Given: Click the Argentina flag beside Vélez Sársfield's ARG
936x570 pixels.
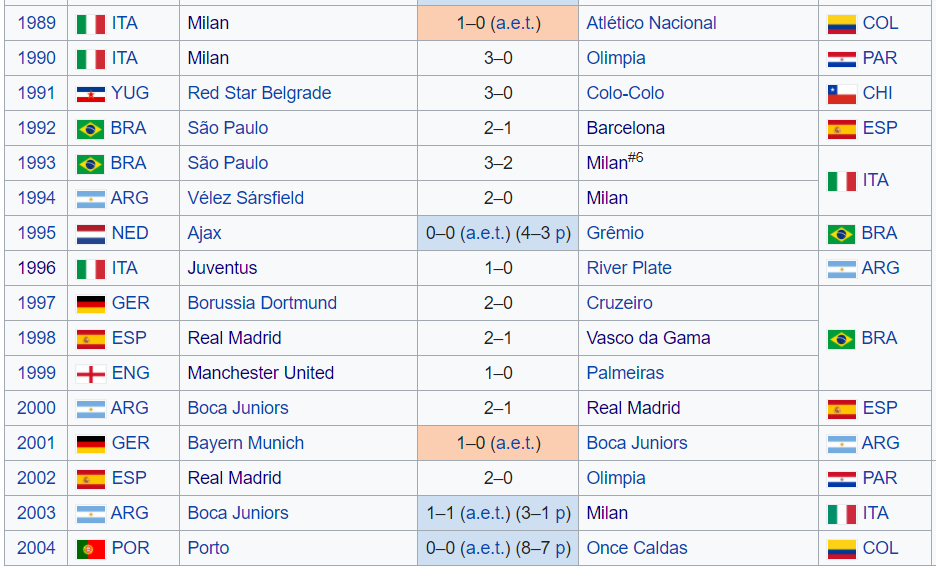Looking at the screenshot, I should point(91,199).
